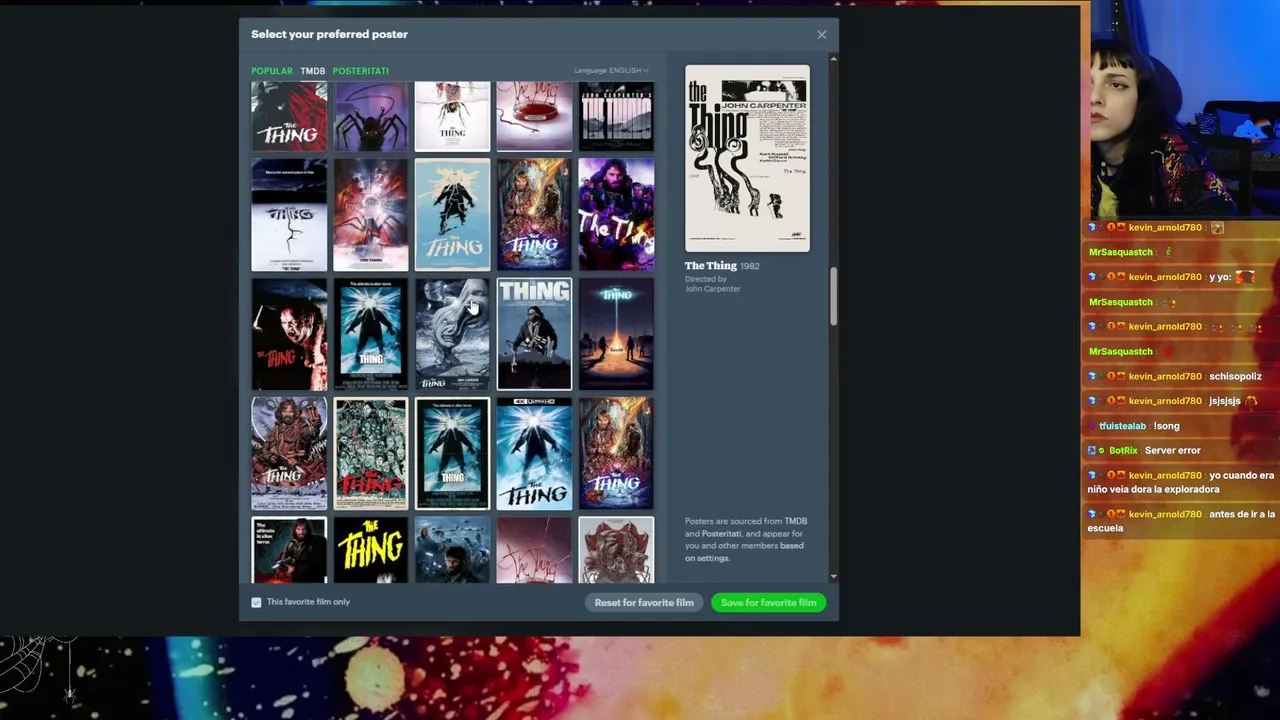Click the streamer webcam feed

(x=1185, y=110)
